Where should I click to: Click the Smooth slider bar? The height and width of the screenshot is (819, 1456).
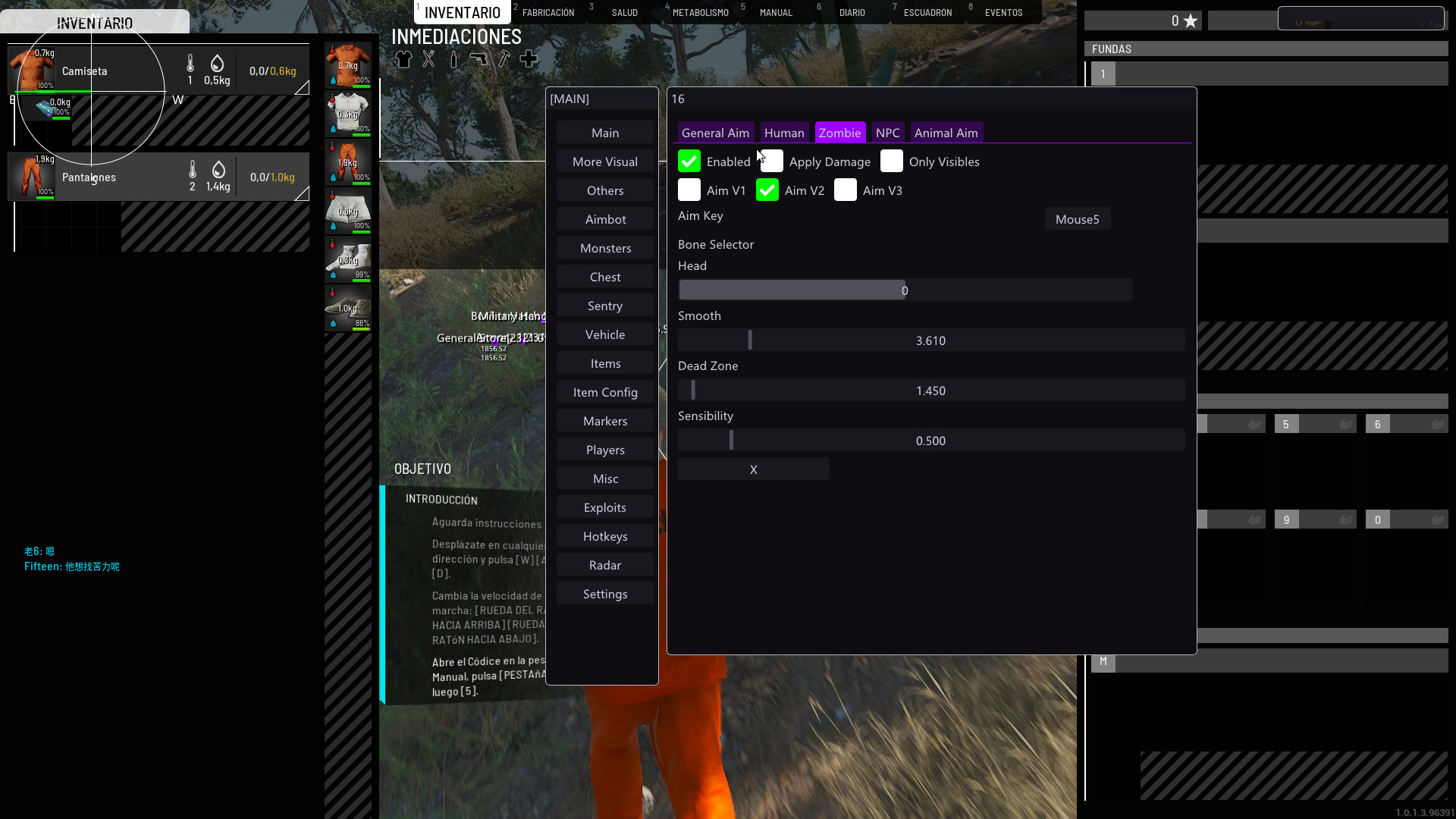[930, 340]
